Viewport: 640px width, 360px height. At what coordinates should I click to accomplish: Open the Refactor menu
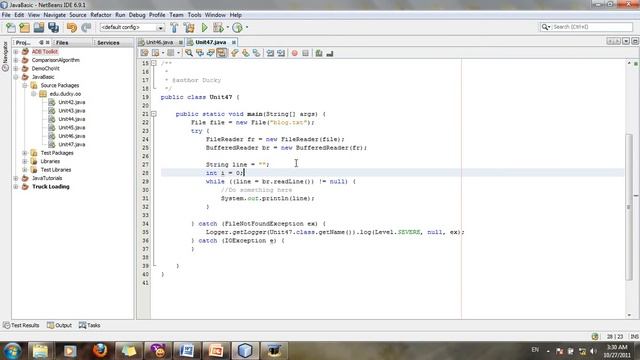(x=101, y=15)
